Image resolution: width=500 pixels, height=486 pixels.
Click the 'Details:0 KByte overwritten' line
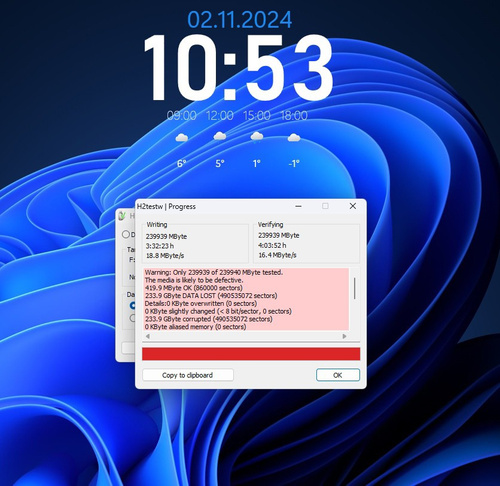click(201, 303)
